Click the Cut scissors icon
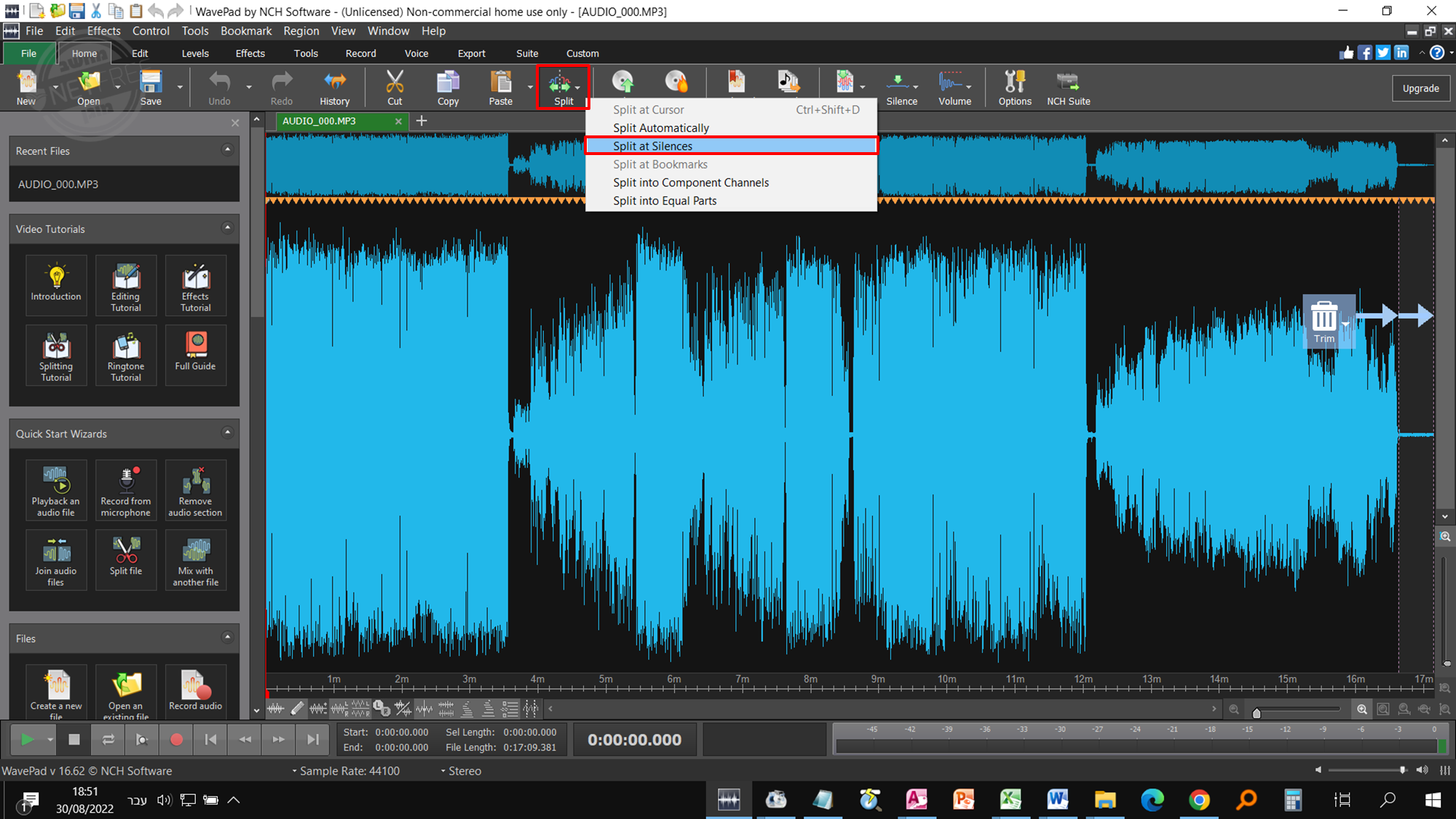Viewport: 1456px width, 819px height. (x=395, y=87)
